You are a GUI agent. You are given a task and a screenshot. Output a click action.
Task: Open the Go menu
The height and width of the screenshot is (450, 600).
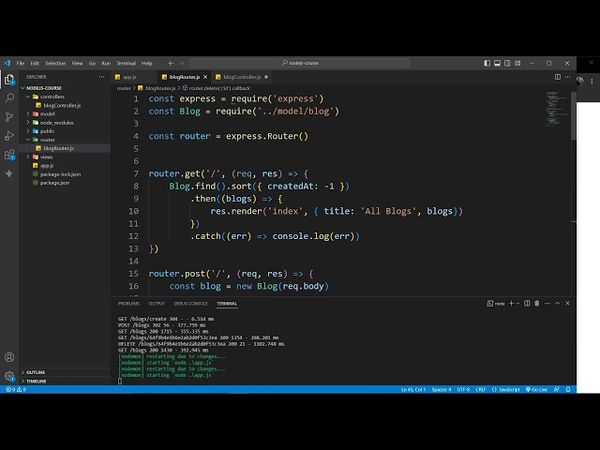pyautogui.click(x=92, y=63)
